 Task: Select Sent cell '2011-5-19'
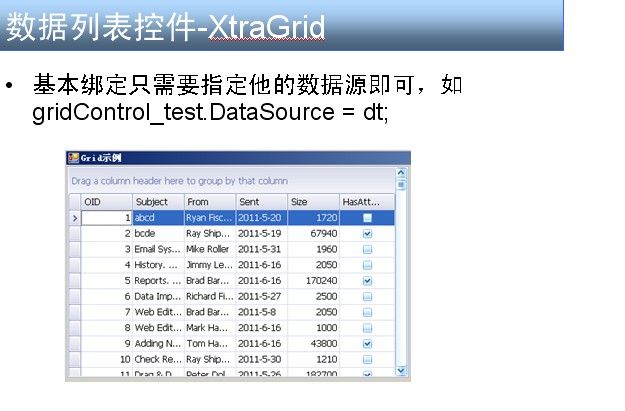(261, 234)
